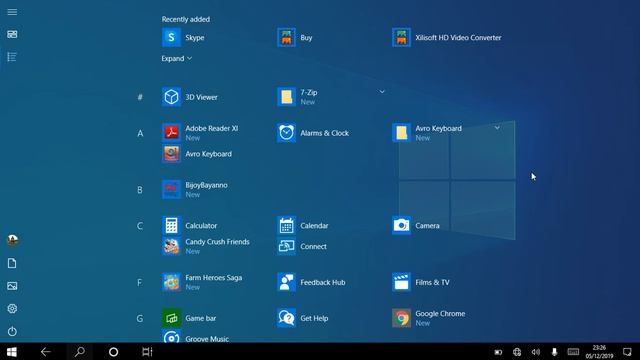The image size is (640, 360).
Task: Jump to letter A section header
Action: pyautogui.click(x=140, y=133)
